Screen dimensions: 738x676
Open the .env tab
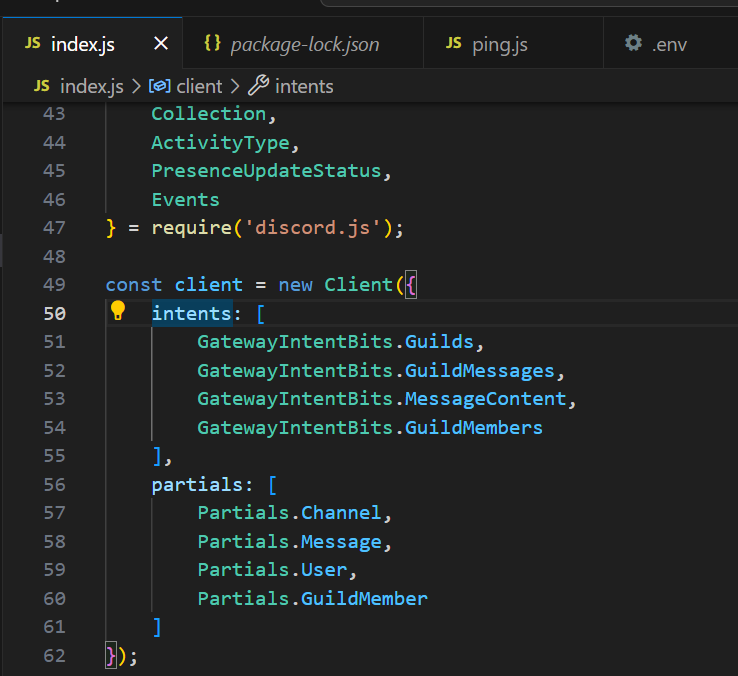pos(670,43)
